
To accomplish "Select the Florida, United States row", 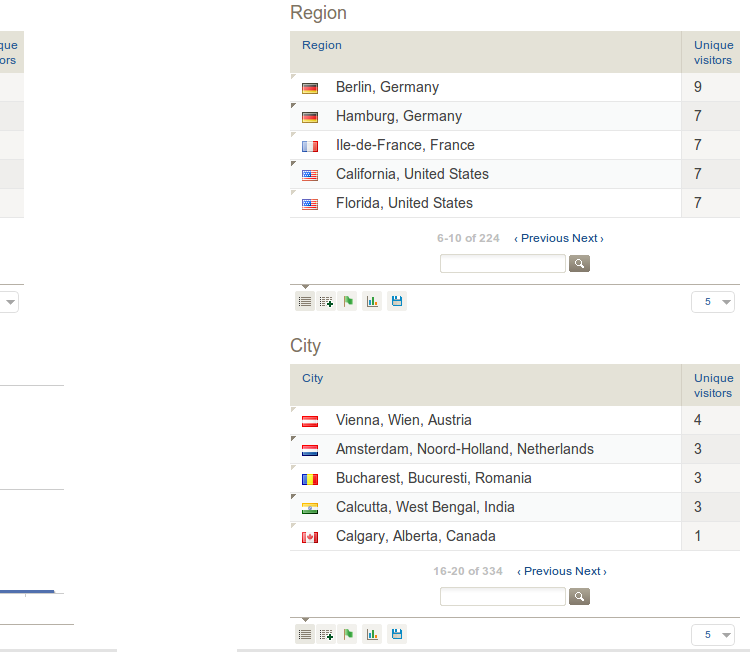I will 515,203.
